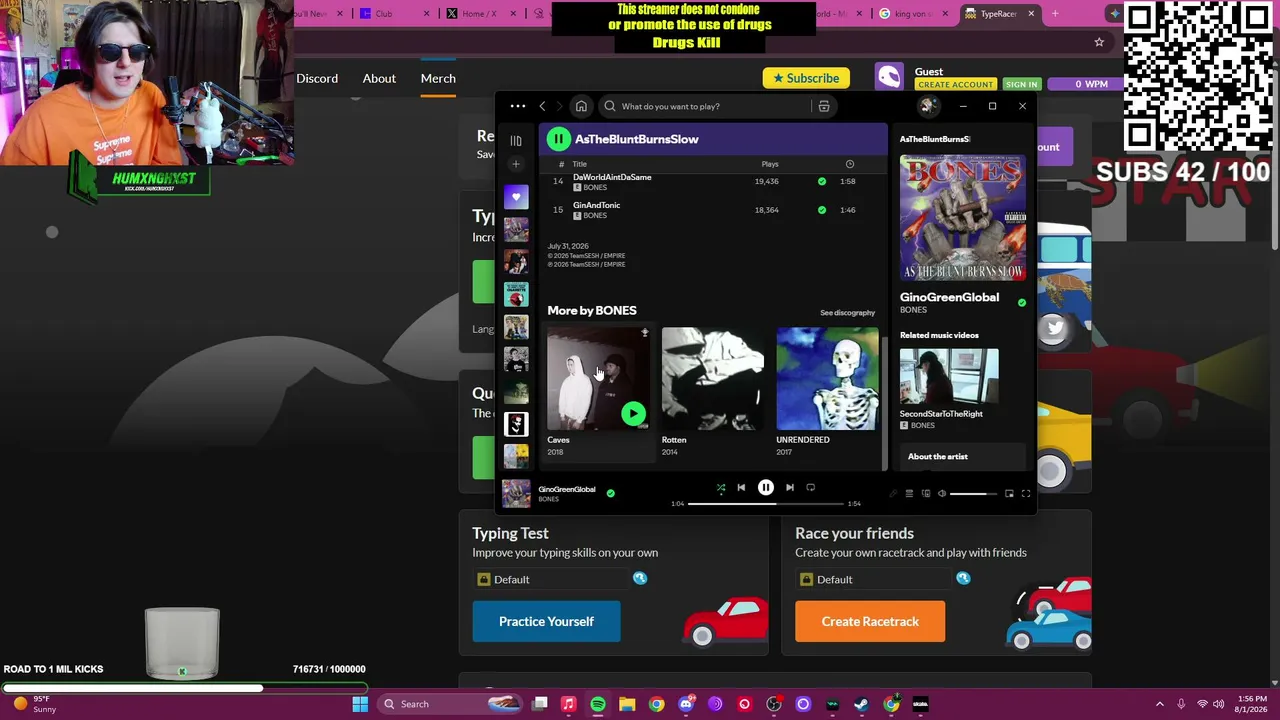Viewport: 1280px width, 720px height.
Task: Click the Windows taskbar Search box
Action: 448,704
